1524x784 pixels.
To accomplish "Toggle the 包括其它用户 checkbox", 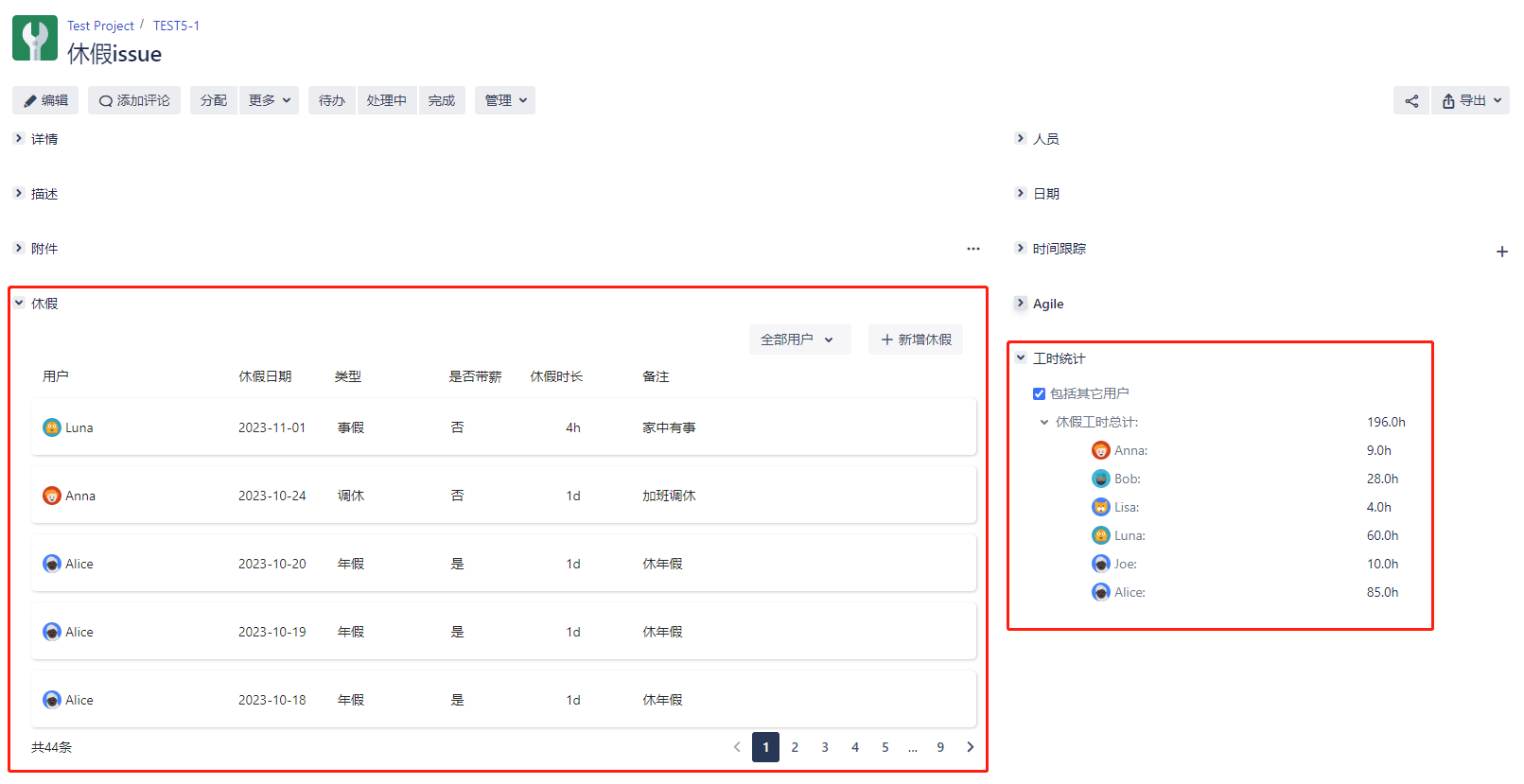I will coord(1039,393).
